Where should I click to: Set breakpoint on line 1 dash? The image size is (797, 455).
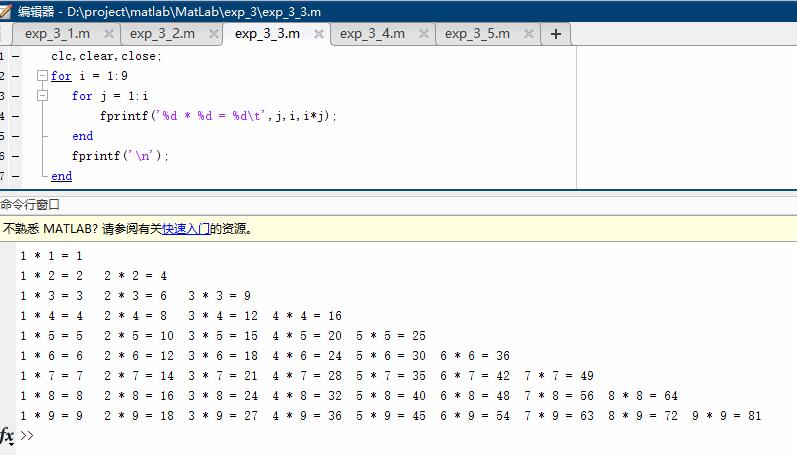tap(16, 56)
